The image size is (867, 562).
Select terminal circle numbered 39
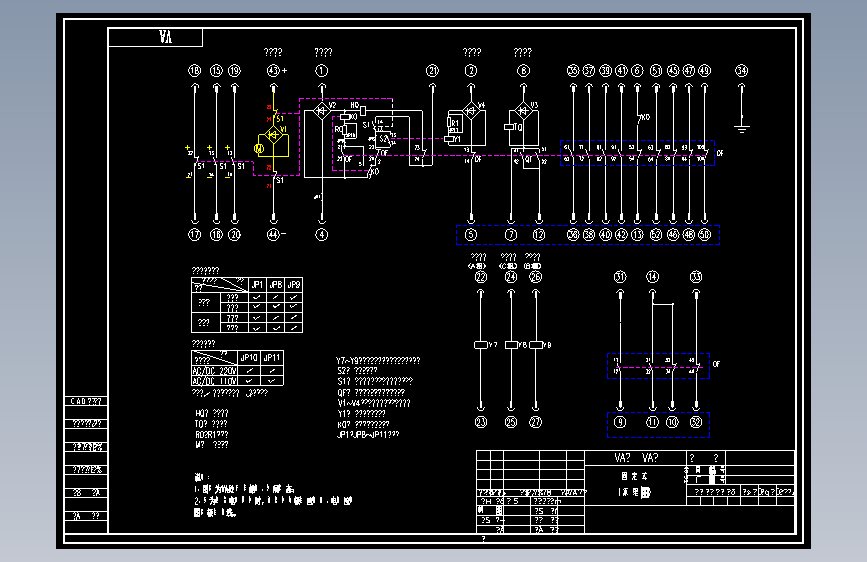[605, 71]
